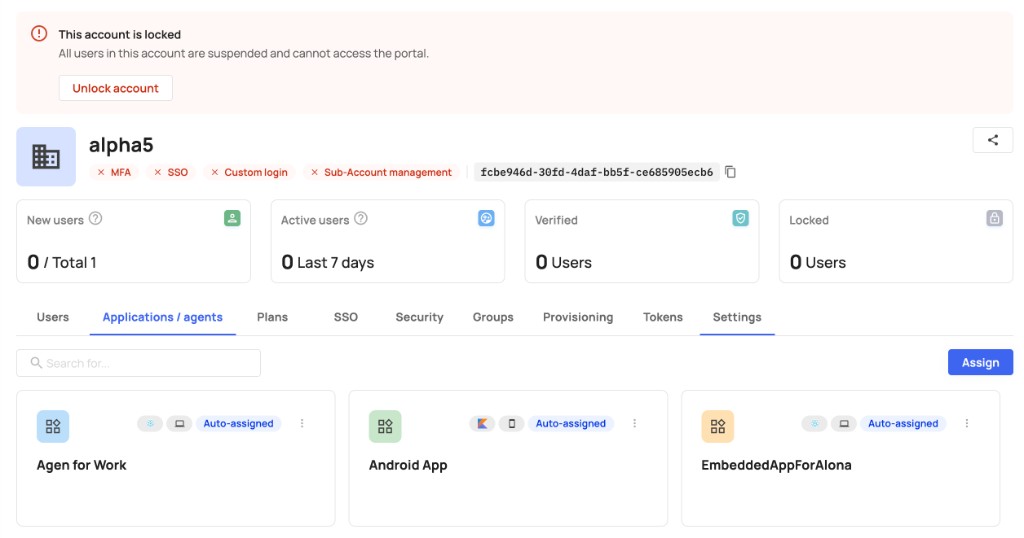Click the orange EmbeddedAppForAlona icon
The height and width of the screenshot is (538, 1024).
(x=718, y=426)
